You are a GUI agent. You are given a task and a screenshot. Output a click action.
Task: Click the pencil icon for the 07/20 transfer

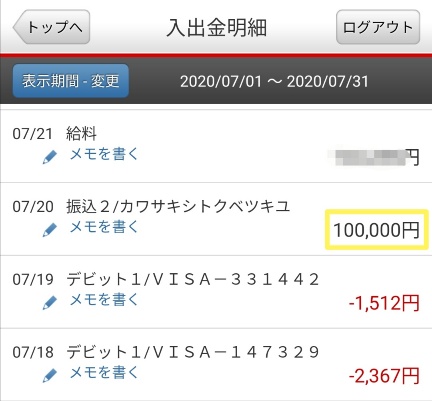pyautogui.click(x=50, y=230)
